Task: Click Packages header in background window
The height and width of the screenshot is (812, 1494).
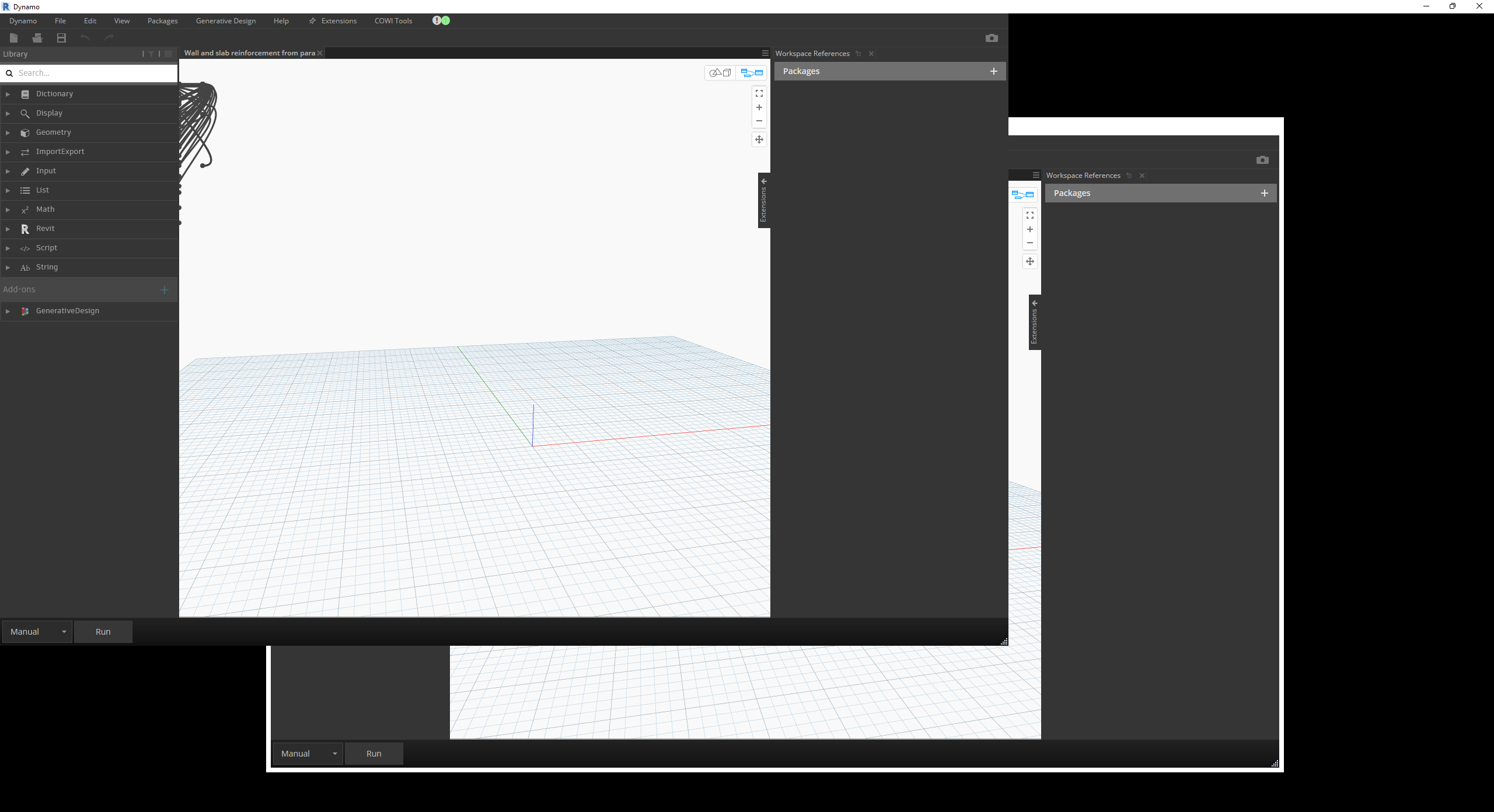Action: (x=1161, y=193)
